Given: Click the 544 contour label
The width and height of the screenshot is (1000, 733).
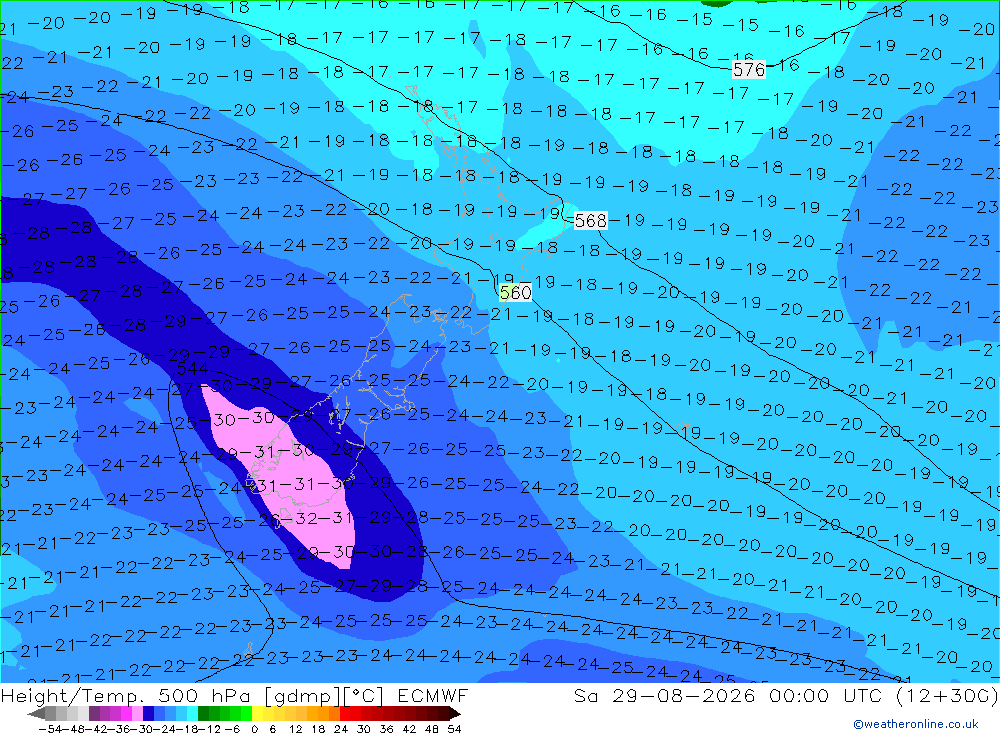Looking at the screenshot, I should point(193,369).
